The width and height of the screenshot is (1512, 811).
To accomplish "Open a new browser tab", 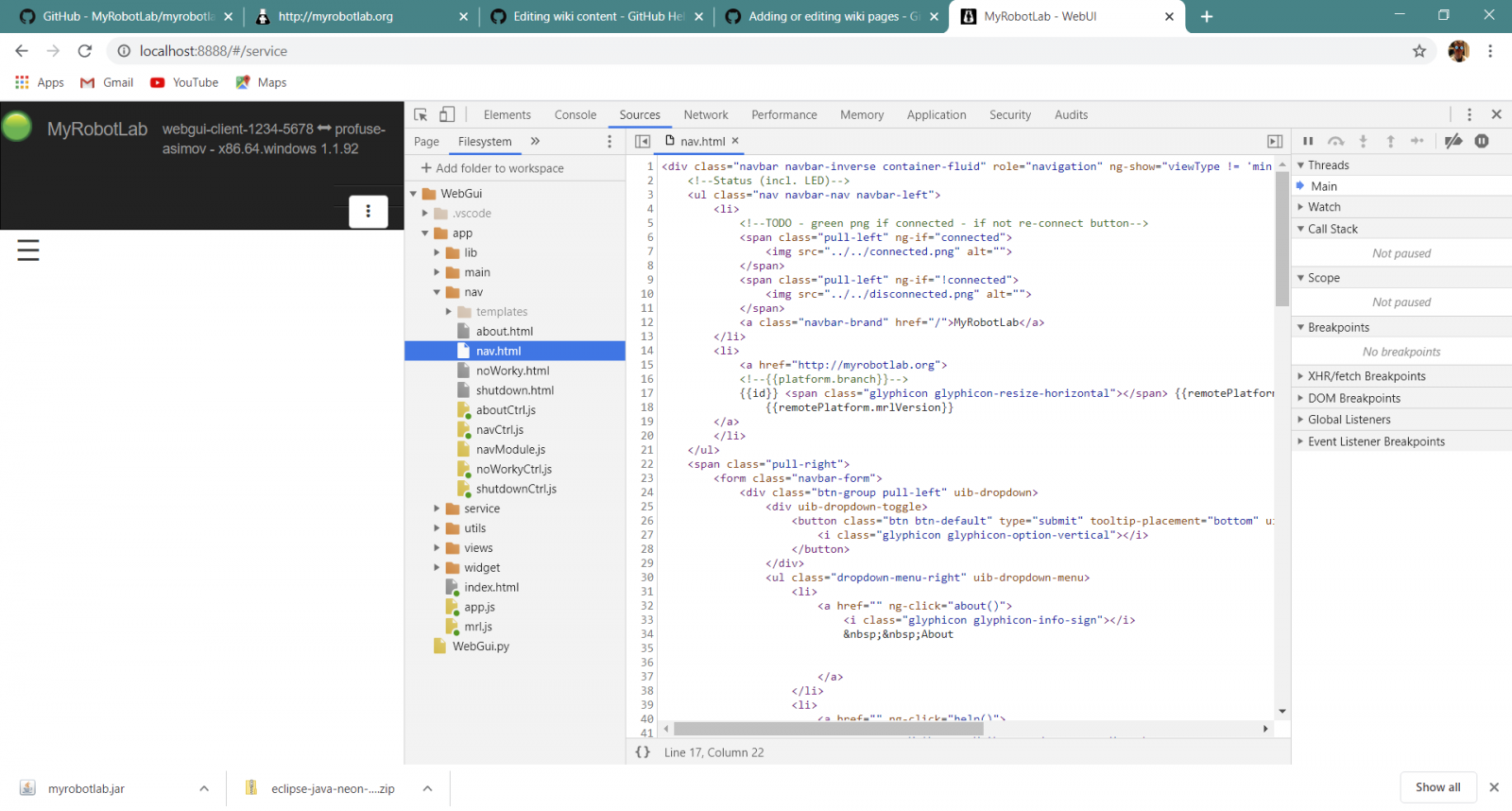I will (x=1207, y=16).
